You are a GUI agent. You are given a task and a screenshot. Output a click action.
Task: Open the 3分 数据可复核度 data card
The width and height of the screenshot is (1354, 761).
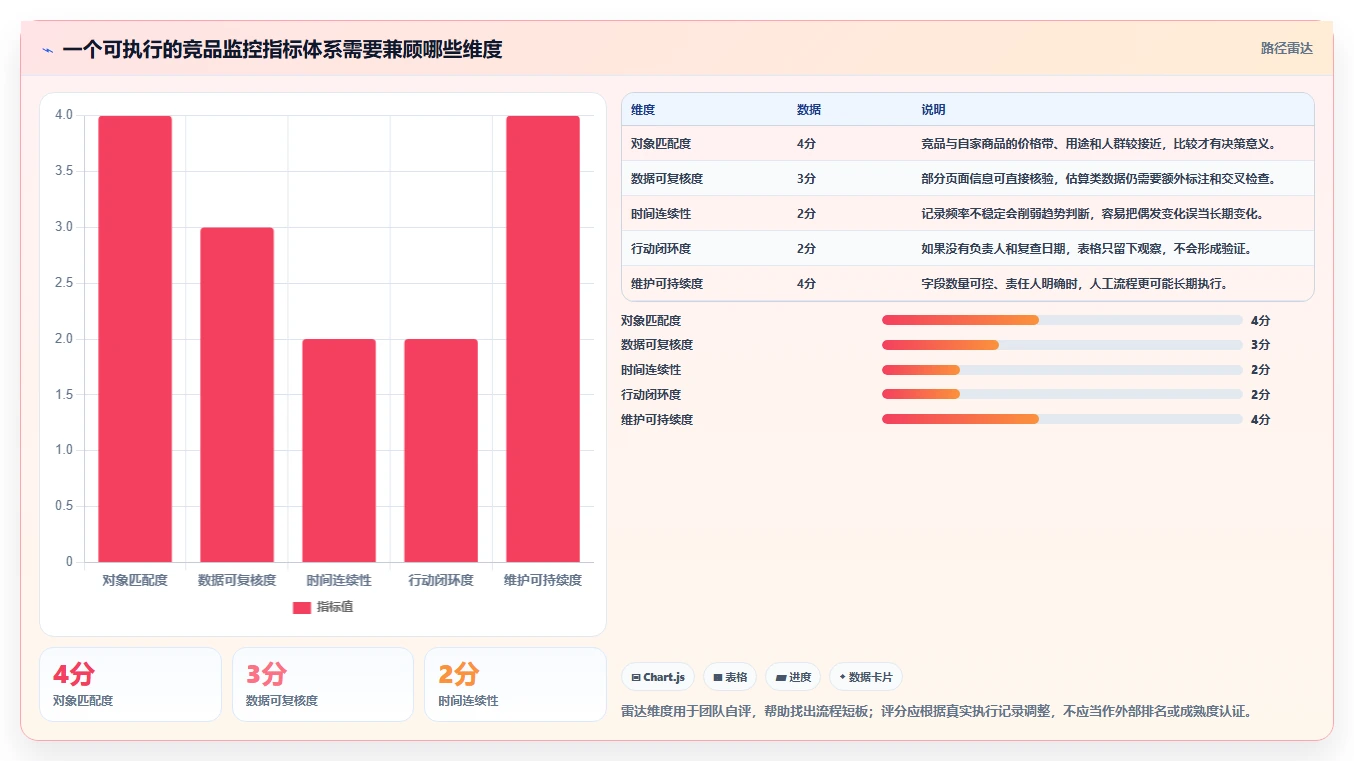click(323, 684)
